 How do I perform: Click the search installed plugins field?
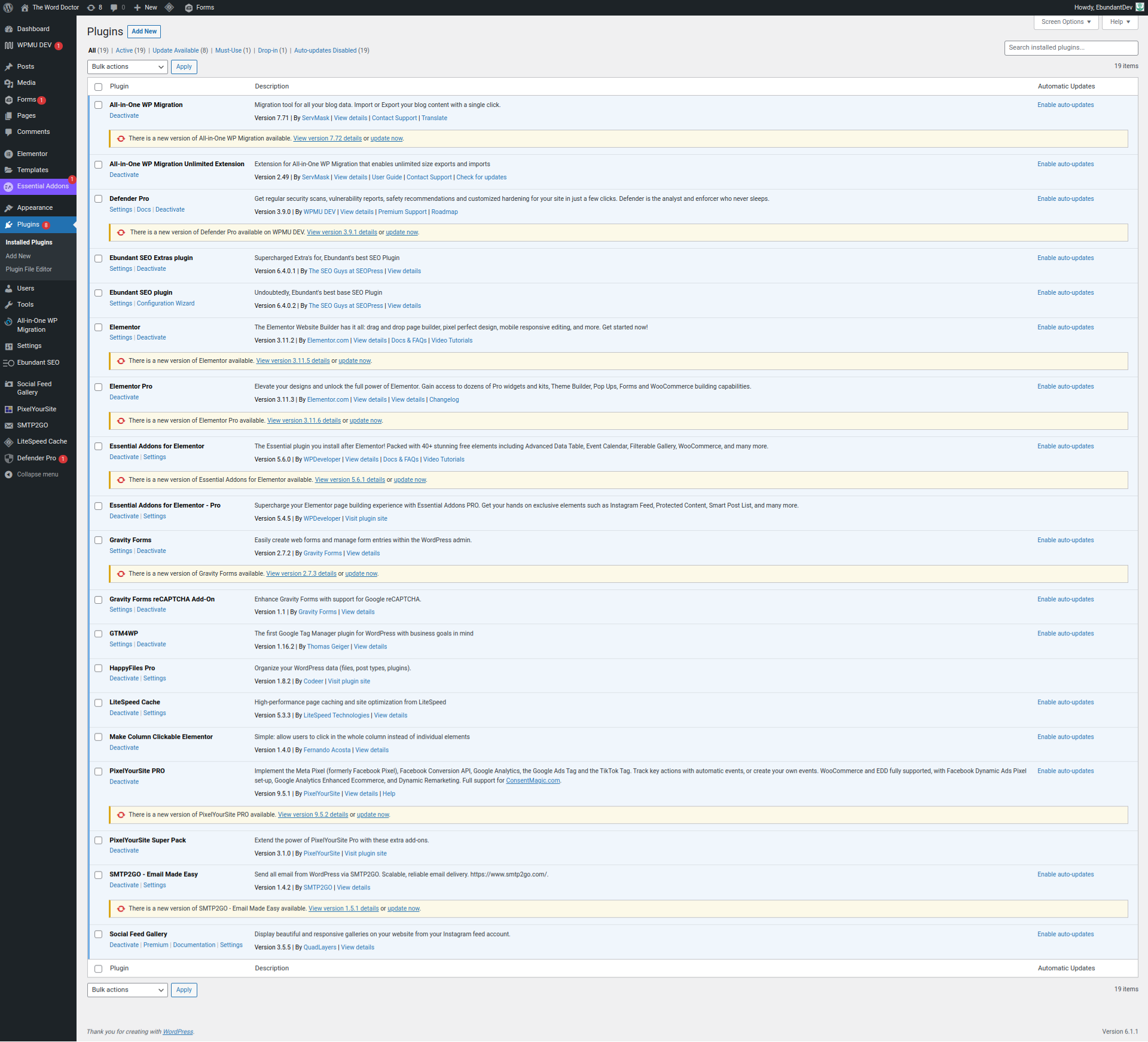pyautogui.click(x=1070, y=48)
